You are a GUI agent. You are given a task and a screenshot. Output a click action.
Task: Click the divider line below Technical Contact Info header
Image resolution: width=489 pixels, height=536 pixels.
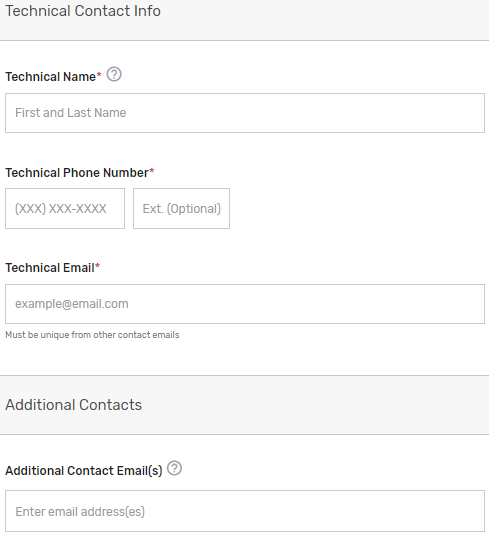pos(244,40)
